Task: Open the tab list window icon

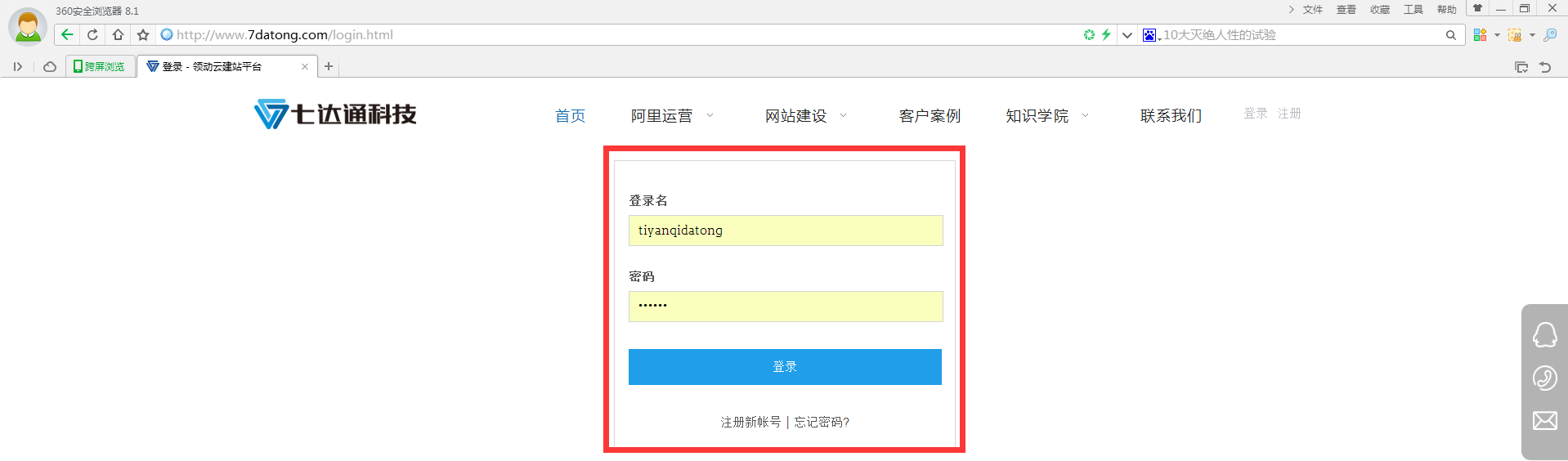Action: tap(1521, 67)
